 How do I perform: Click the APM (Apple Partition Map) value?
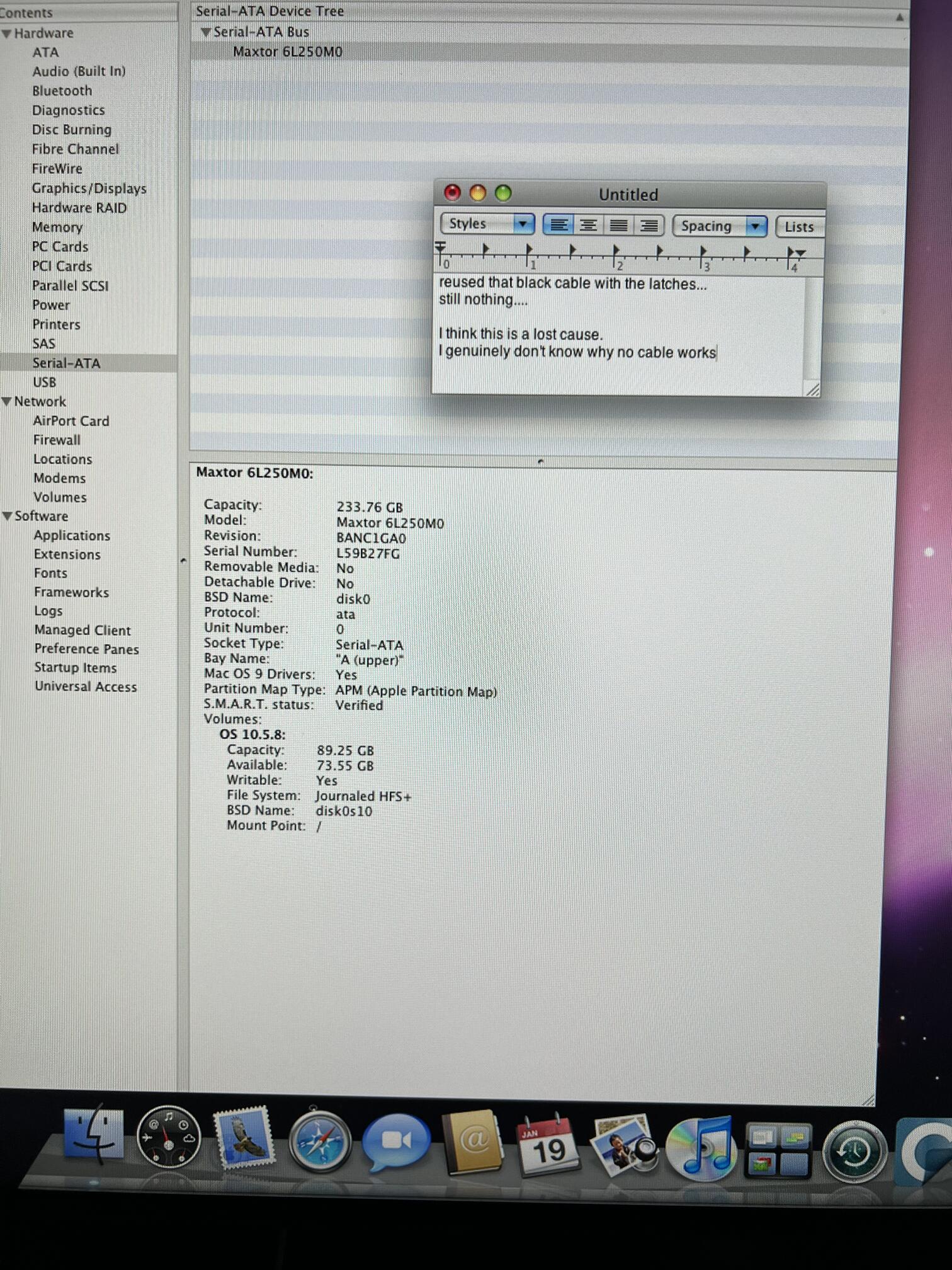pos(416,692)
